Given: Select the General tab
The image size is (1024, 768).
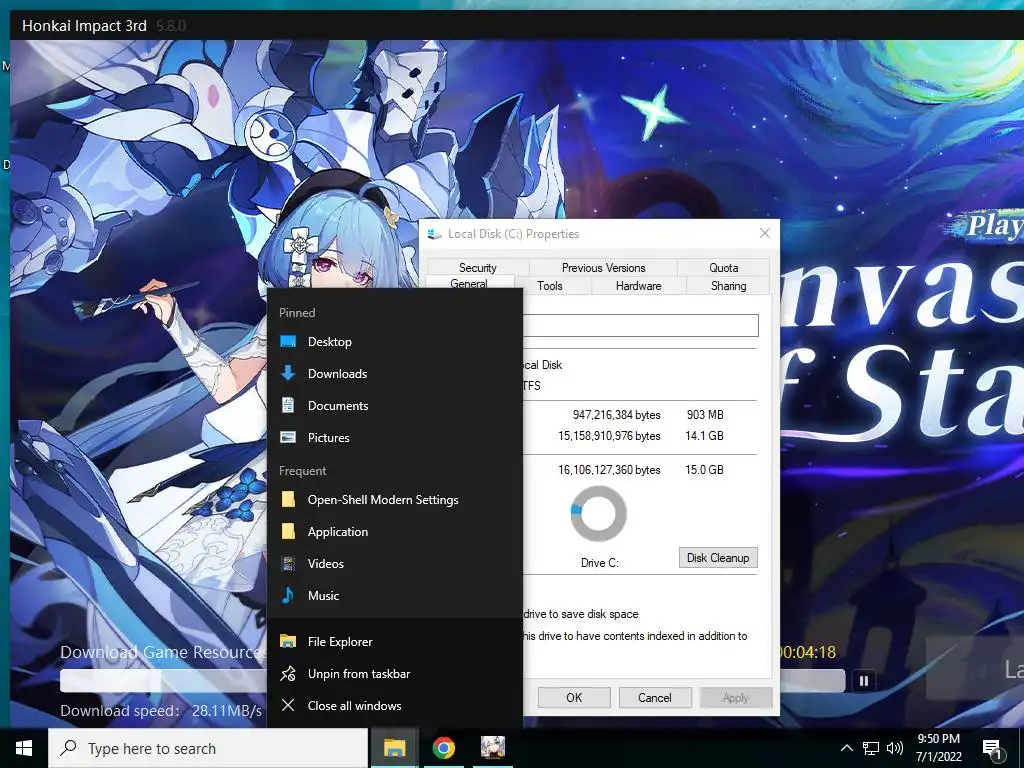Looking at the screenshot, I should [469, 283].
